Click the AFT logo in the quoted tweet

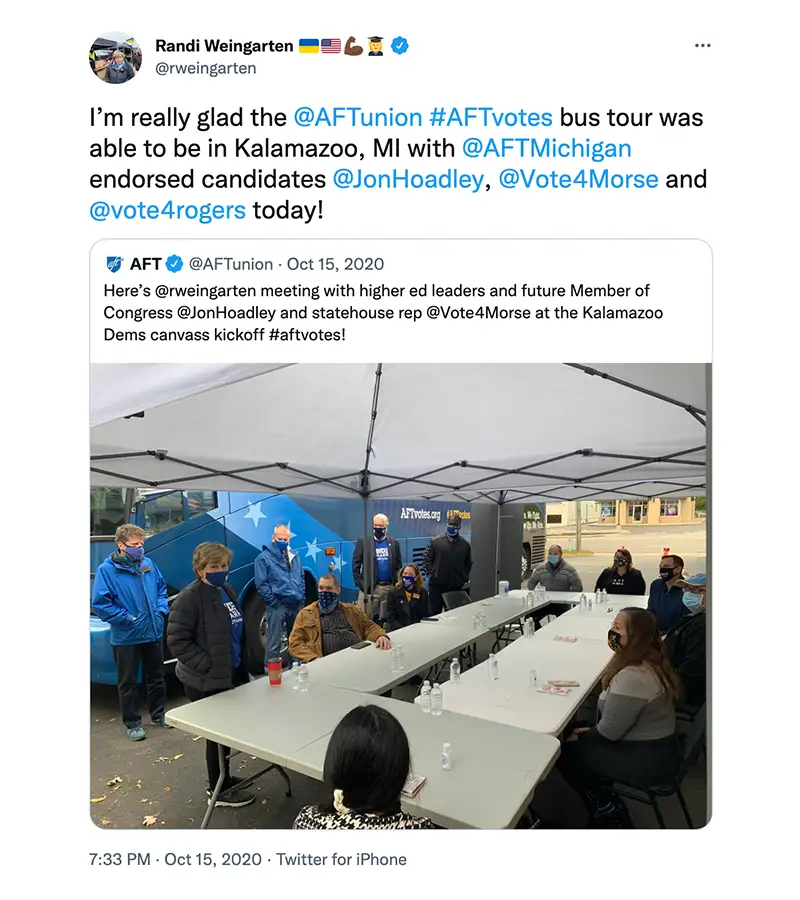[114, 264]
